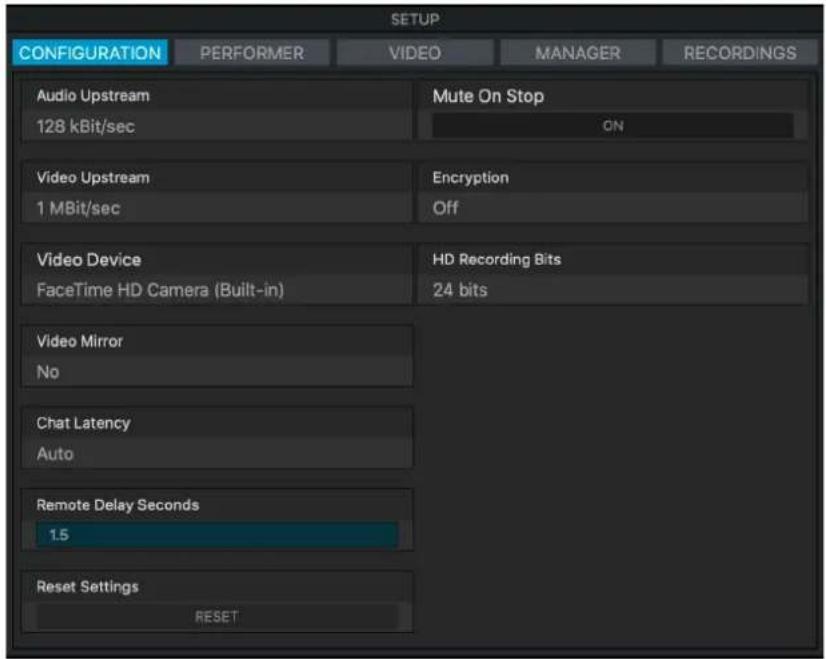Open the Audio Upstream 128 kBit/sec dropdown

(x=217, y=126)
